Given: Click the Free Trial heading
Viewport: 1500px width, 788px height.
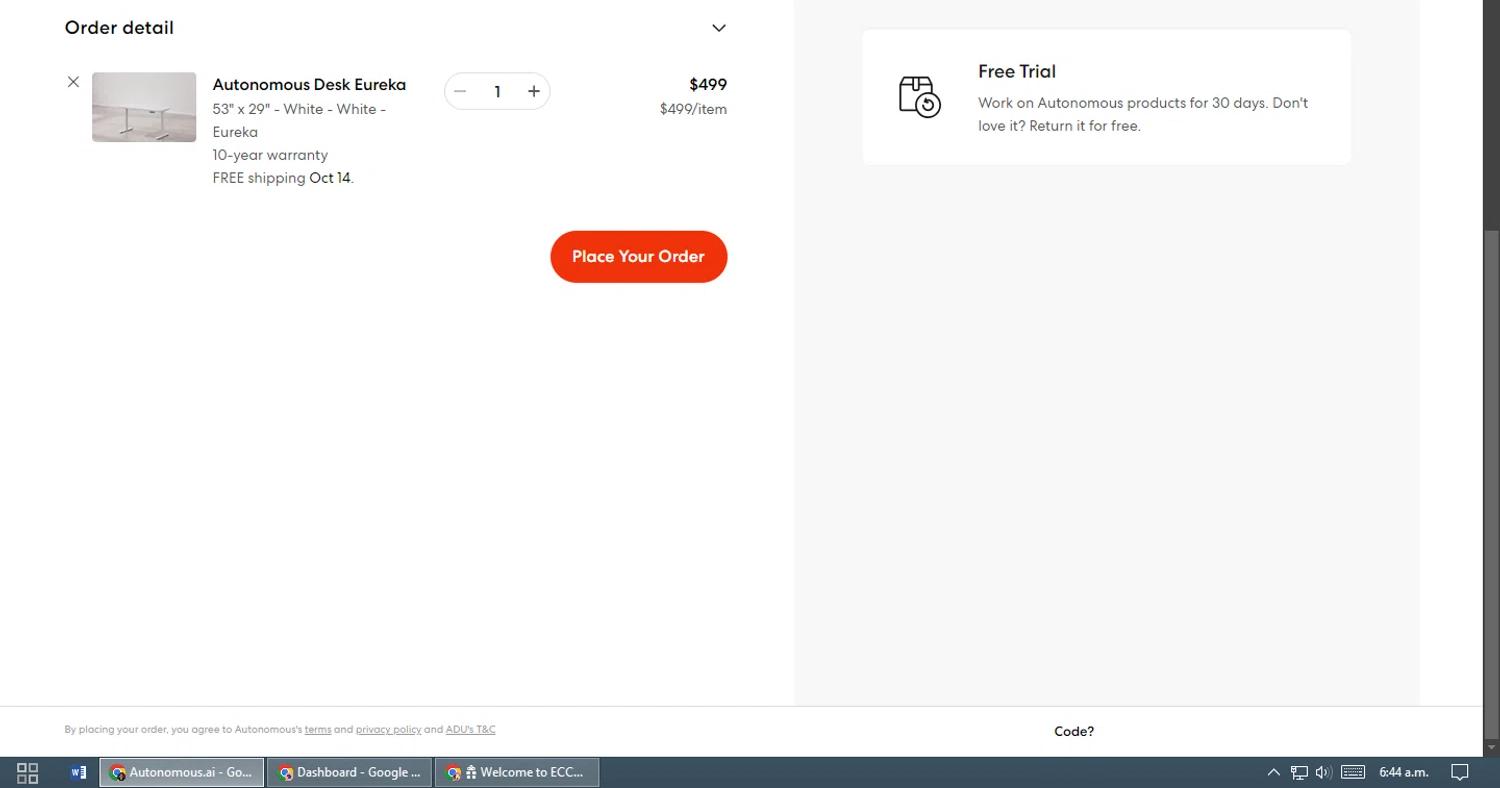Looking at the screenshot, I should pos(1017,72).
